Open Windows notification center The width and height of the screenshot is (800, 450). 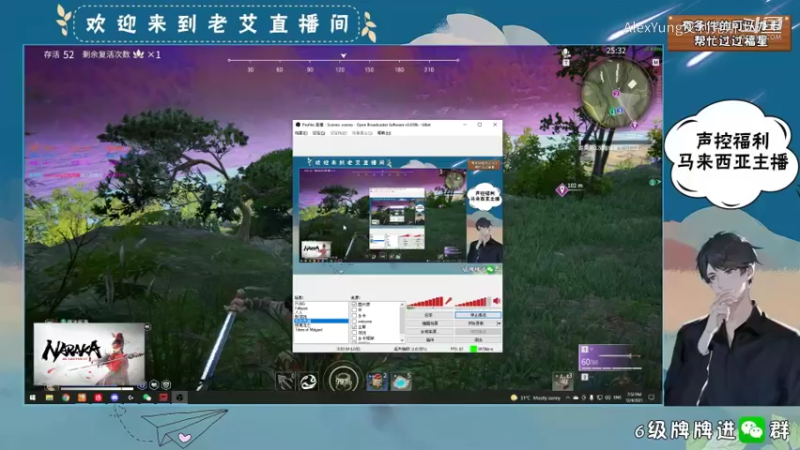(x=652, y=397)
